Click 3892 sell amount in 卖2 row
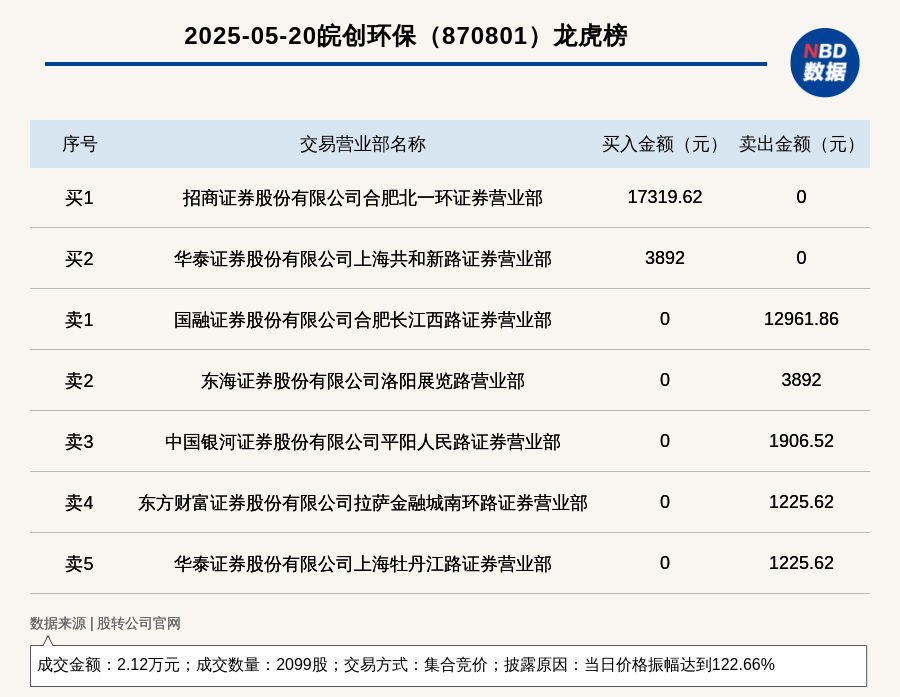Viewport: 900px width, 697px height. pyautogui.click(x=801, y=380)
